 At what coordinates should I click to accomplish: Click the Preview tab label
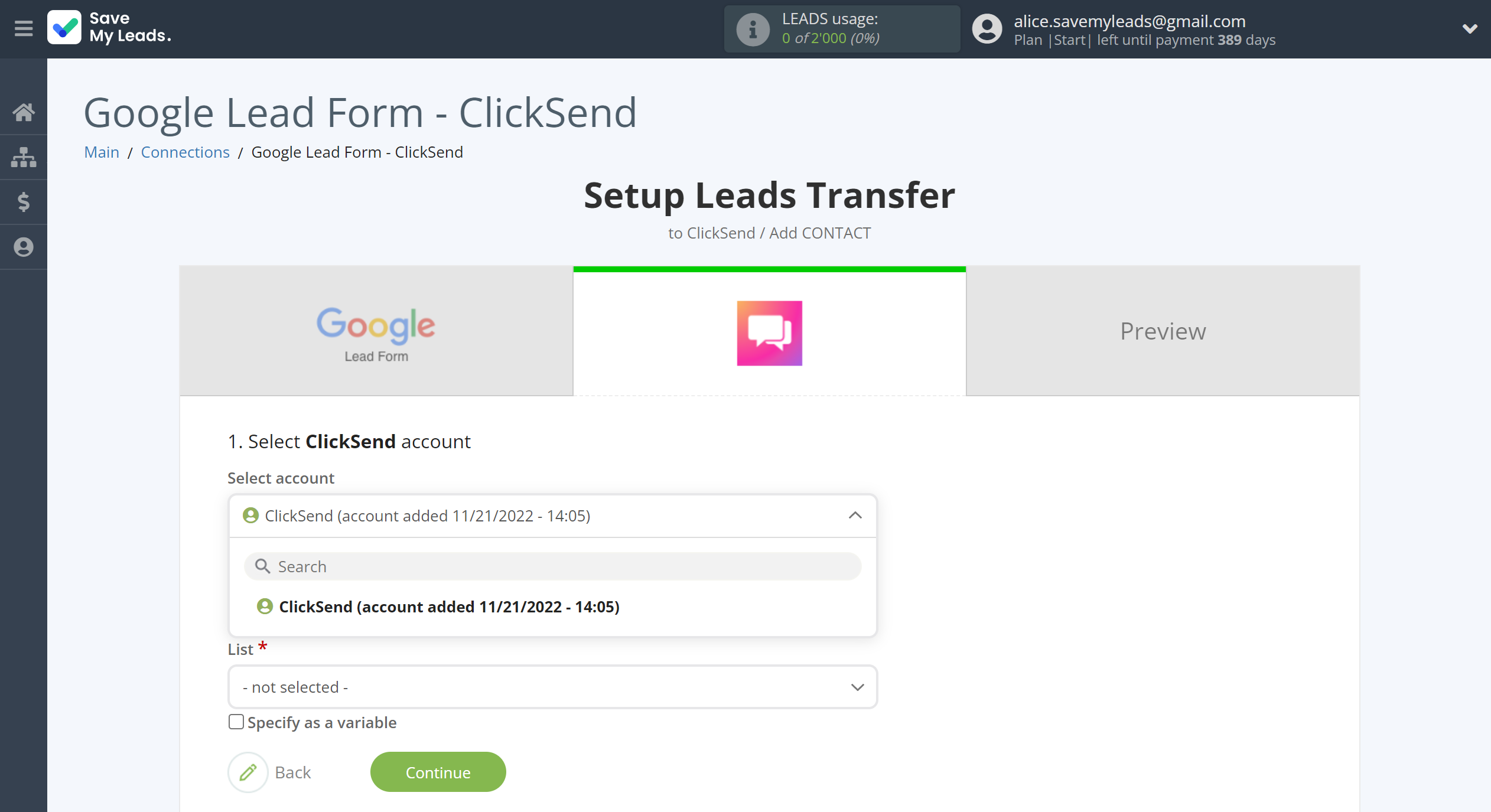click(x=1162, y=330)
